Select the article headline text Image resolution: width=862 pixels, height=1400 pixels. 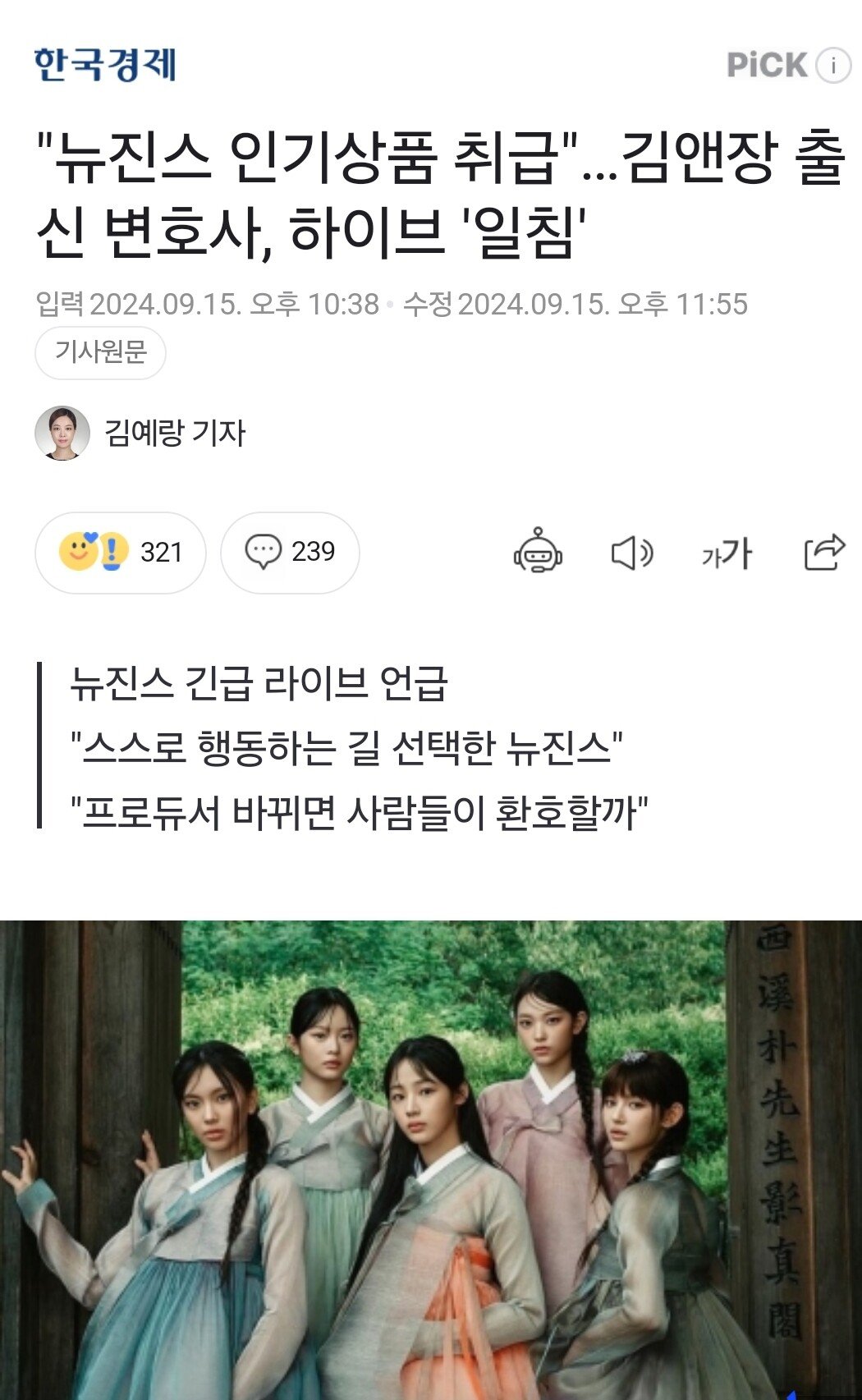click(x=441, y=195)
